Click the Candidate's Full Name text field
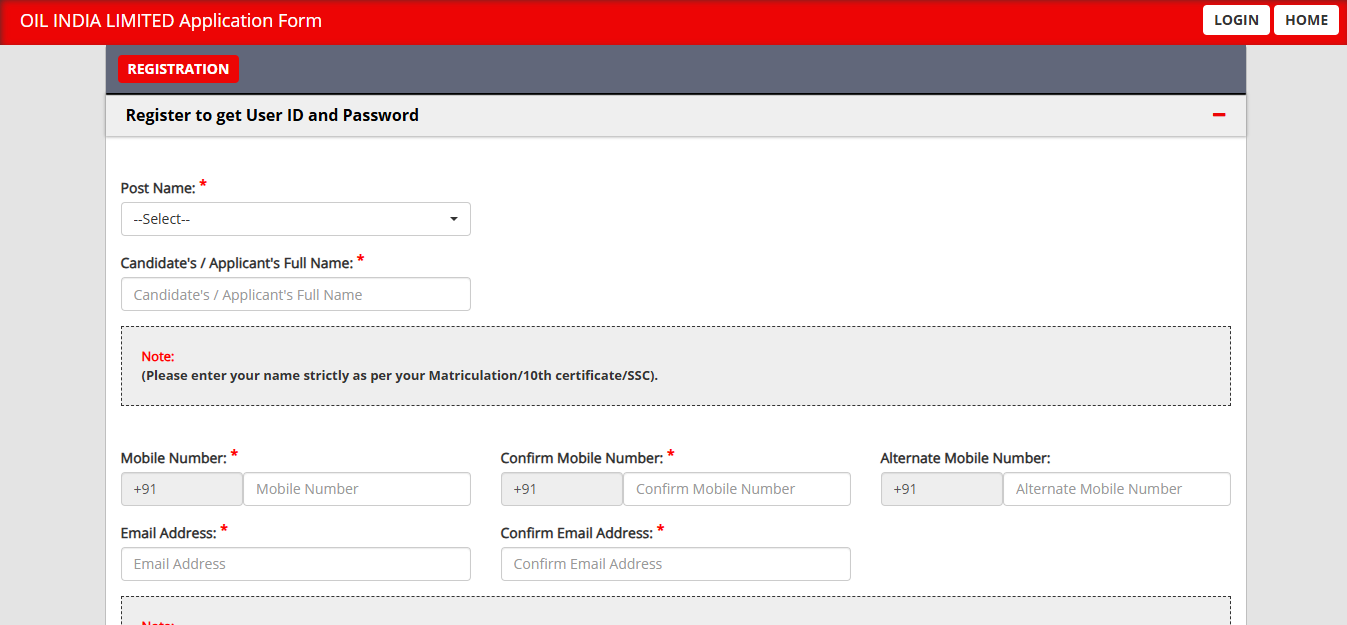This screenshot has height=625, width=1347. pos(295,295)
